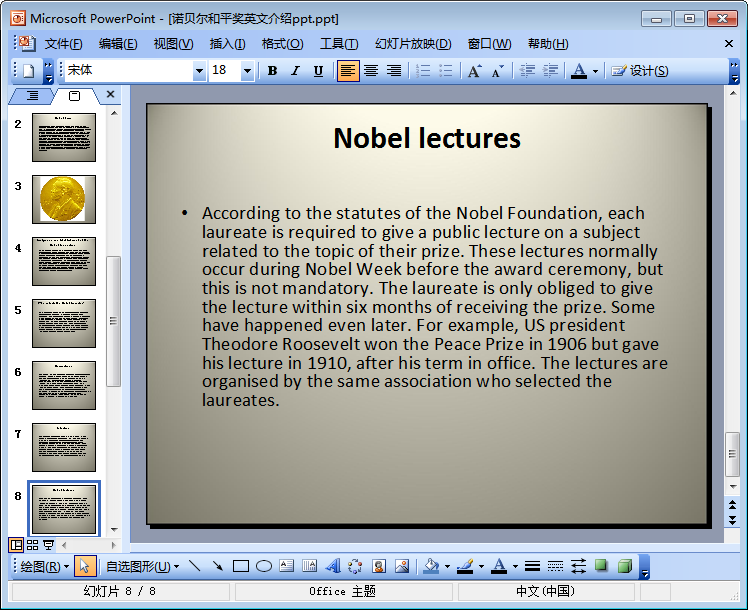Image resolution: width=748 pixels, height=610 pixels.
Task: Open the 视图(V) View menu
Action: (x=173, y=44)
